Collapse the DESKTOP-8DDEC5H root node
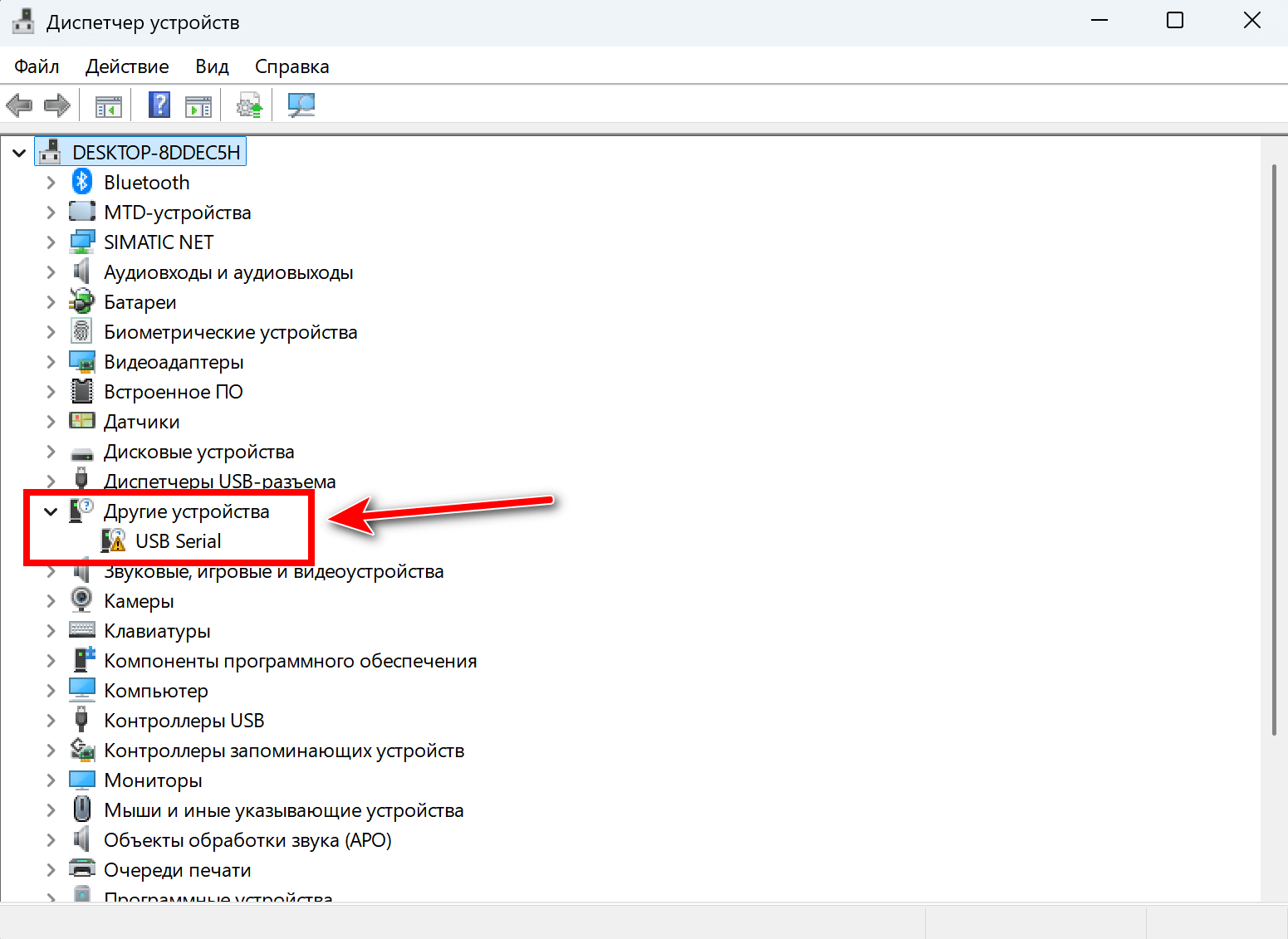Viewport: 1288px width, 939px height. (18, 153)
